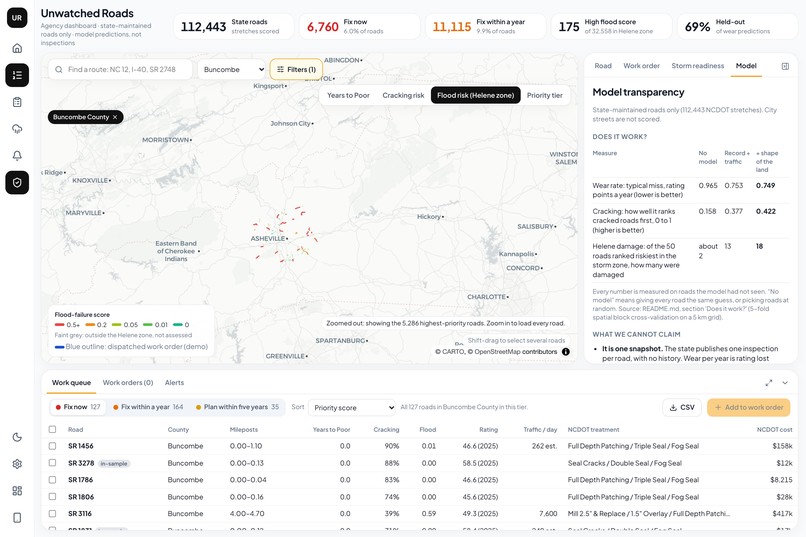Screen dimensions: 806x537
Task: Tick the checkbox for SR 3116
Action: (52, 513)
